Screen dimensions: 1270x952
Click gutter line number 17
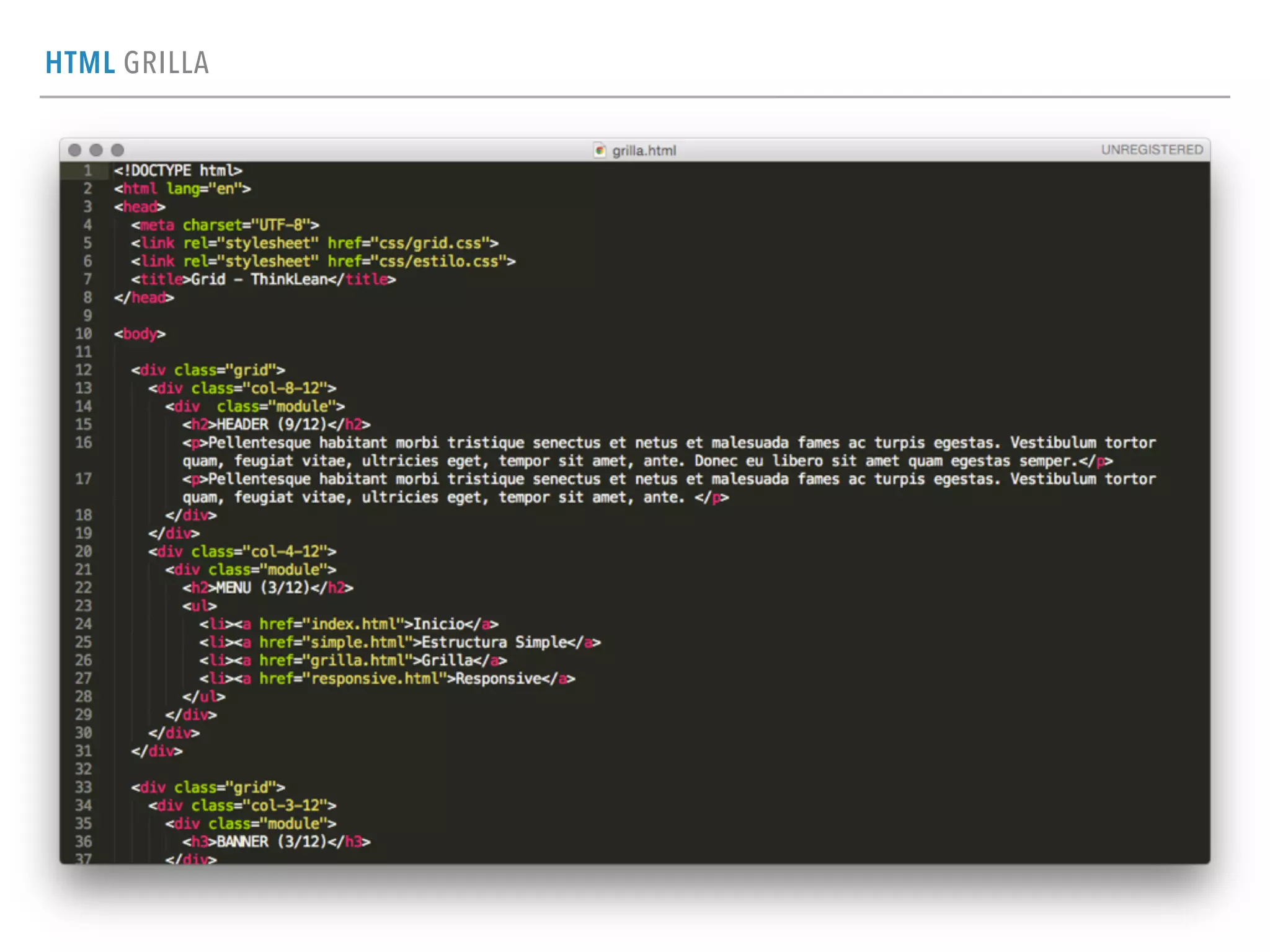coord(83,479)
